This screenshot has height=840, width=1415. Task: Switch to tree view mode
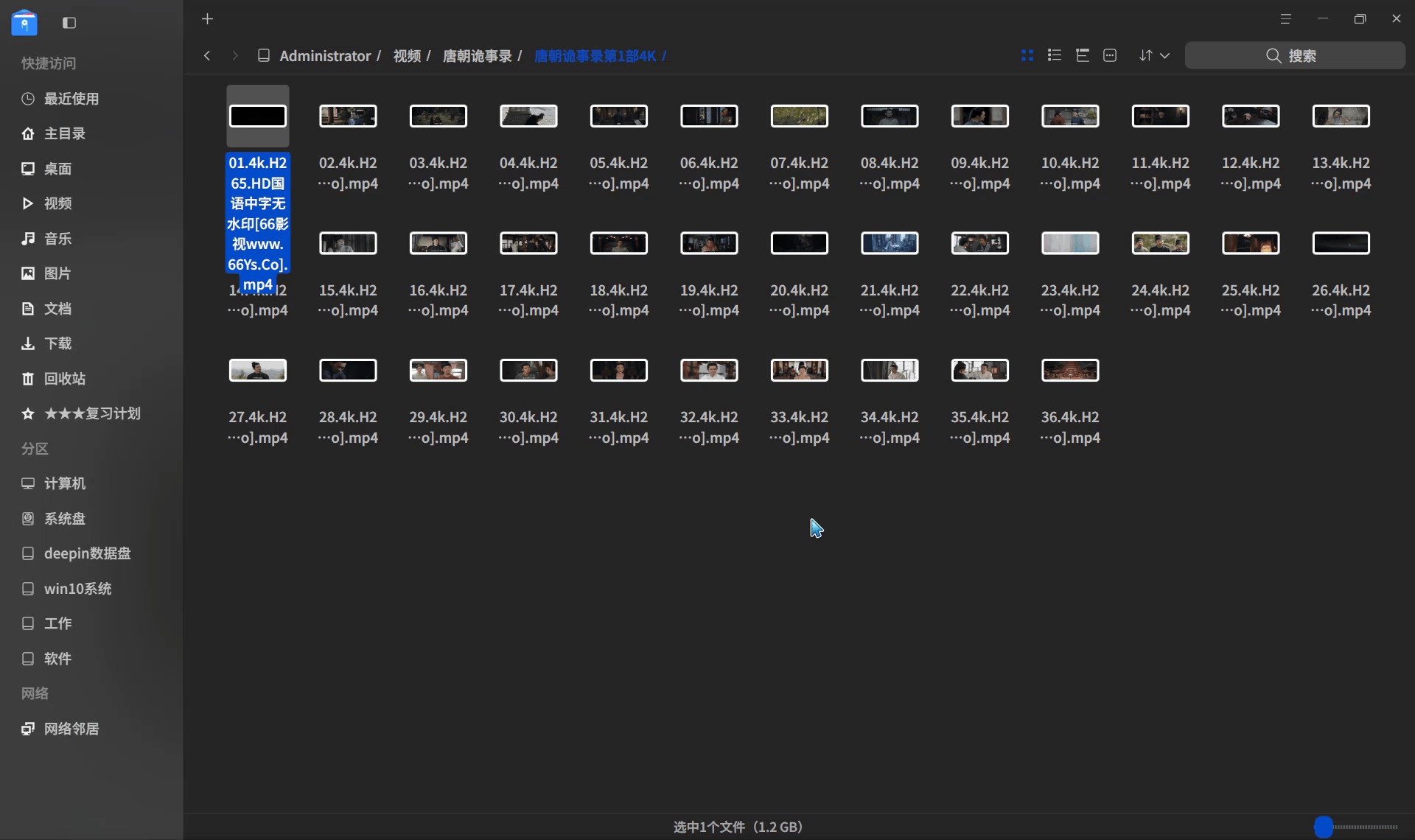coord(1083,55)
